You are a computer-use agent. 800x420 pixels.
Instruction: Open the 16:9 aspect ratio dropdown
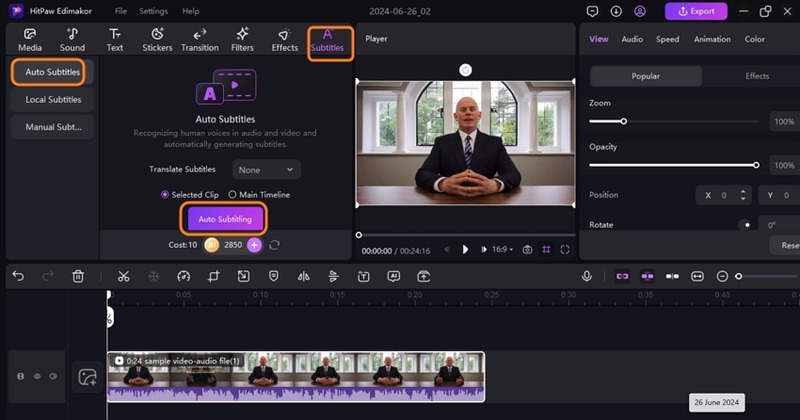tap(502, 250)
